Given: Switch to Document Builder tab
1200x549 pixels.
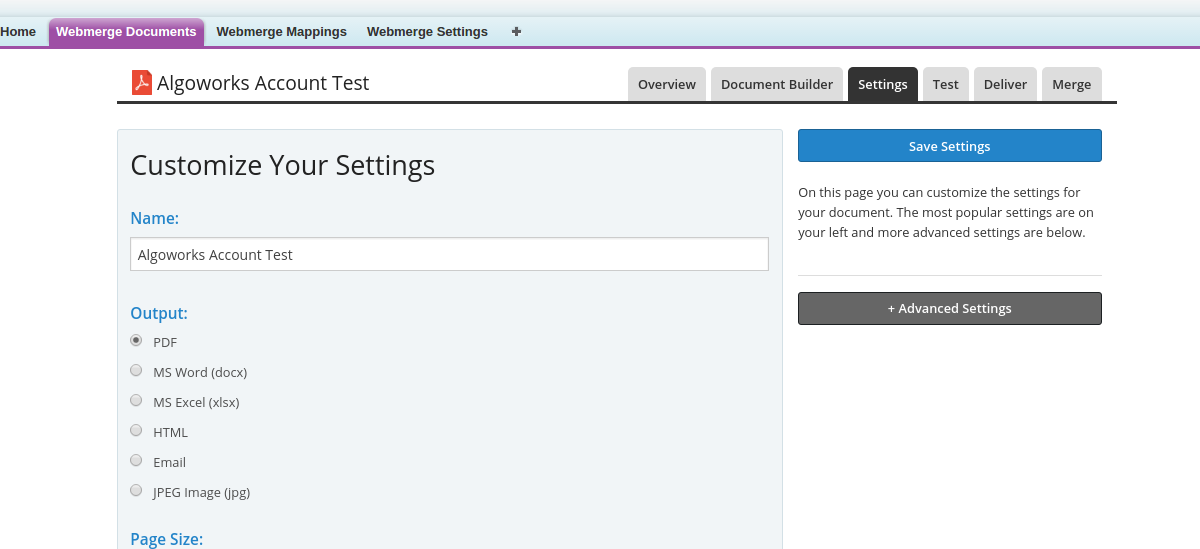Looking at the screenshot, I should tap(776, 85).
